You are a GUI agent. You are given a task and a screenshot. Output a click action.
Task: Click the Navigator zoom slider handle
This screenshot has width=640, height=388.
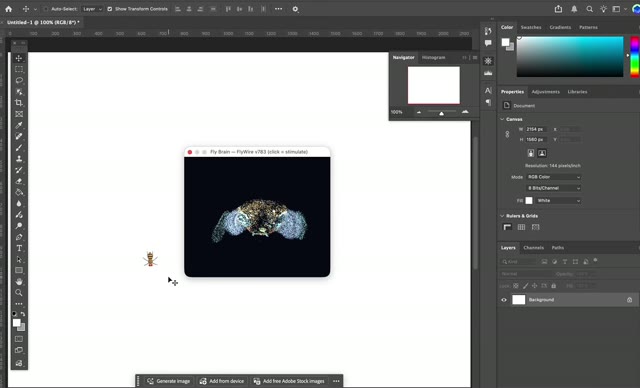pos(441,113)
